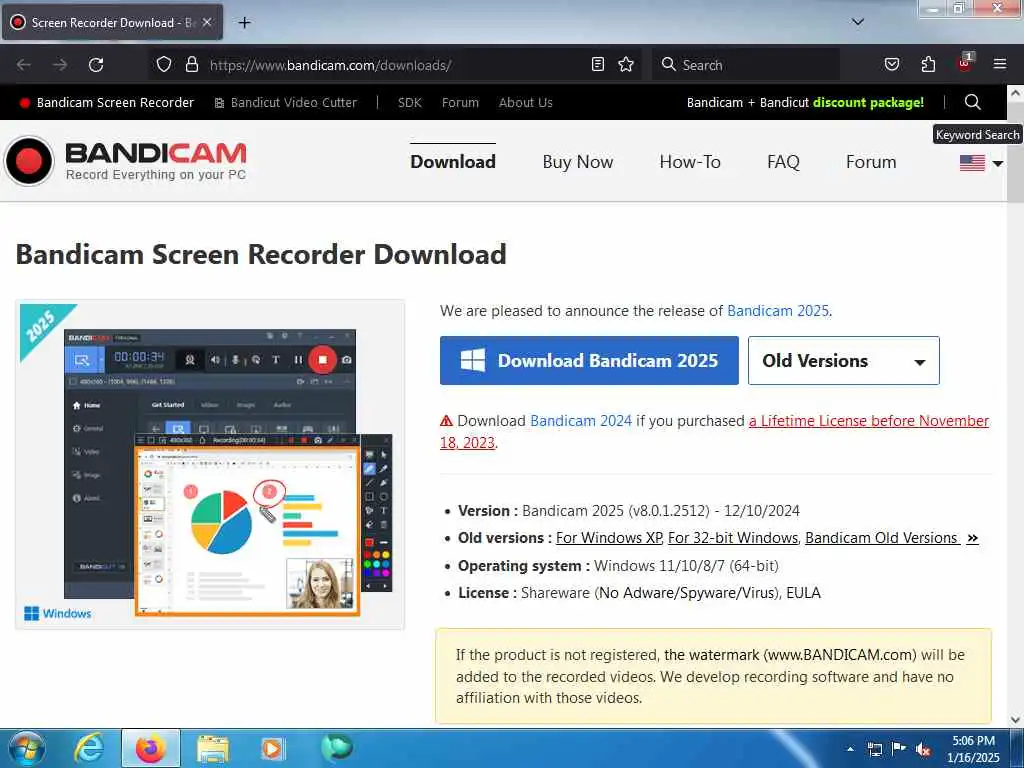Expand the Old Versions dropdown
This screenshot has height=768, width=1024.
[843, 360]
